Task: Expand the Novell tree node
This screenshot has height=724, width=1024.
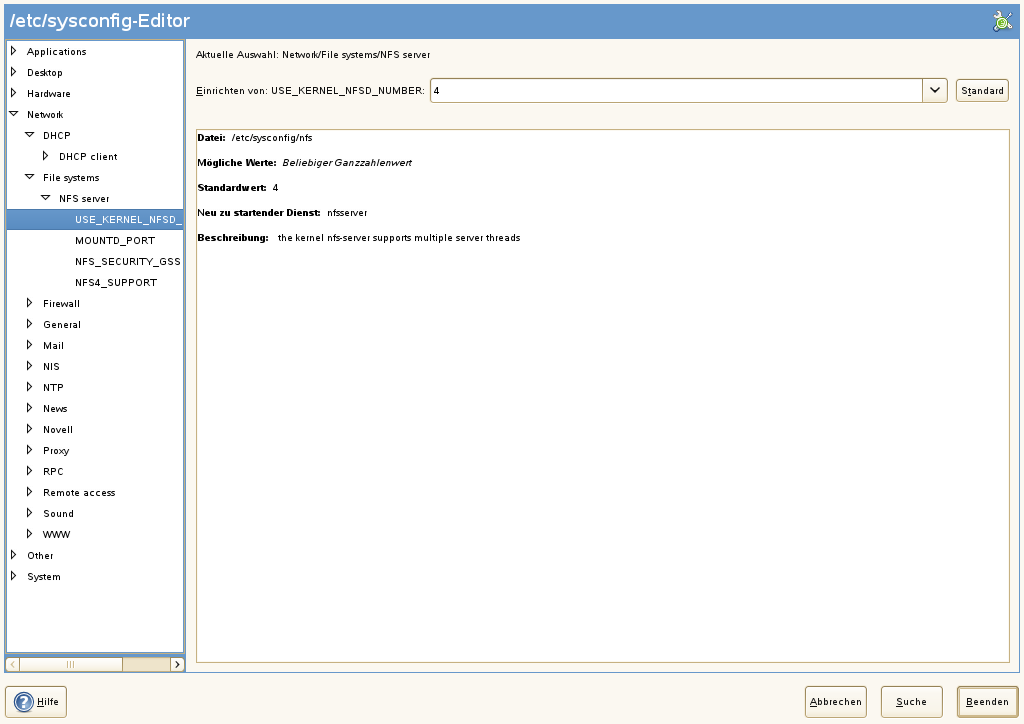Action: pyautogui.click(x=29, y=429)
